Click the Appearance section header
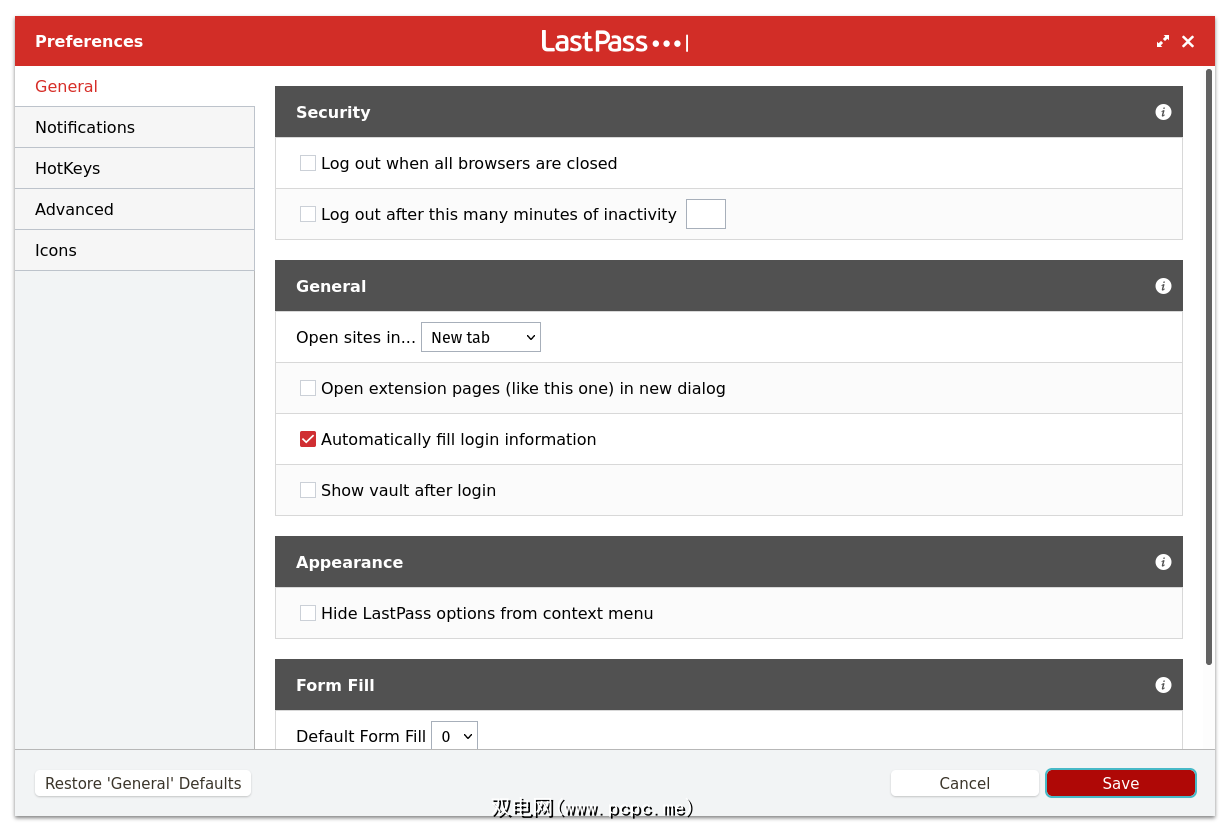Image resolution: width=1229 pixels, height=832 pixels. click(729, 562)
